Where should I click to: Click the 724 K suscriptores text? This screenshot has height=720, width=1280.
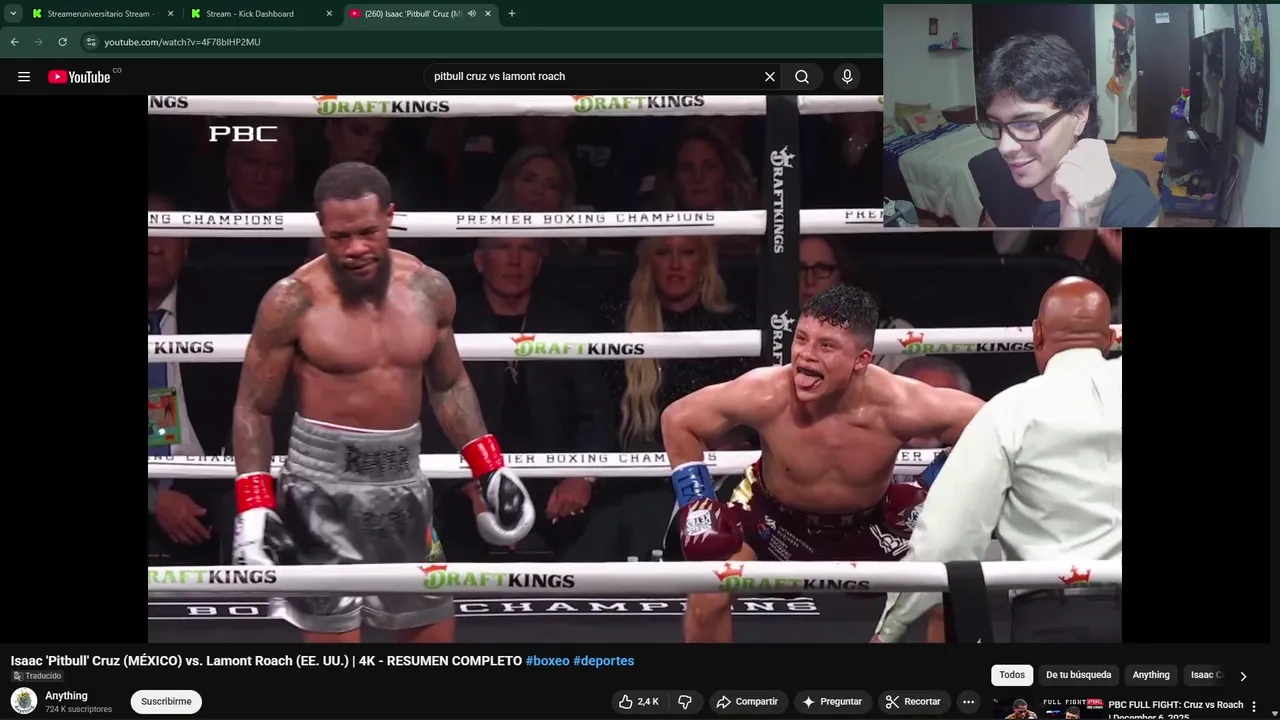click(78, 709)
